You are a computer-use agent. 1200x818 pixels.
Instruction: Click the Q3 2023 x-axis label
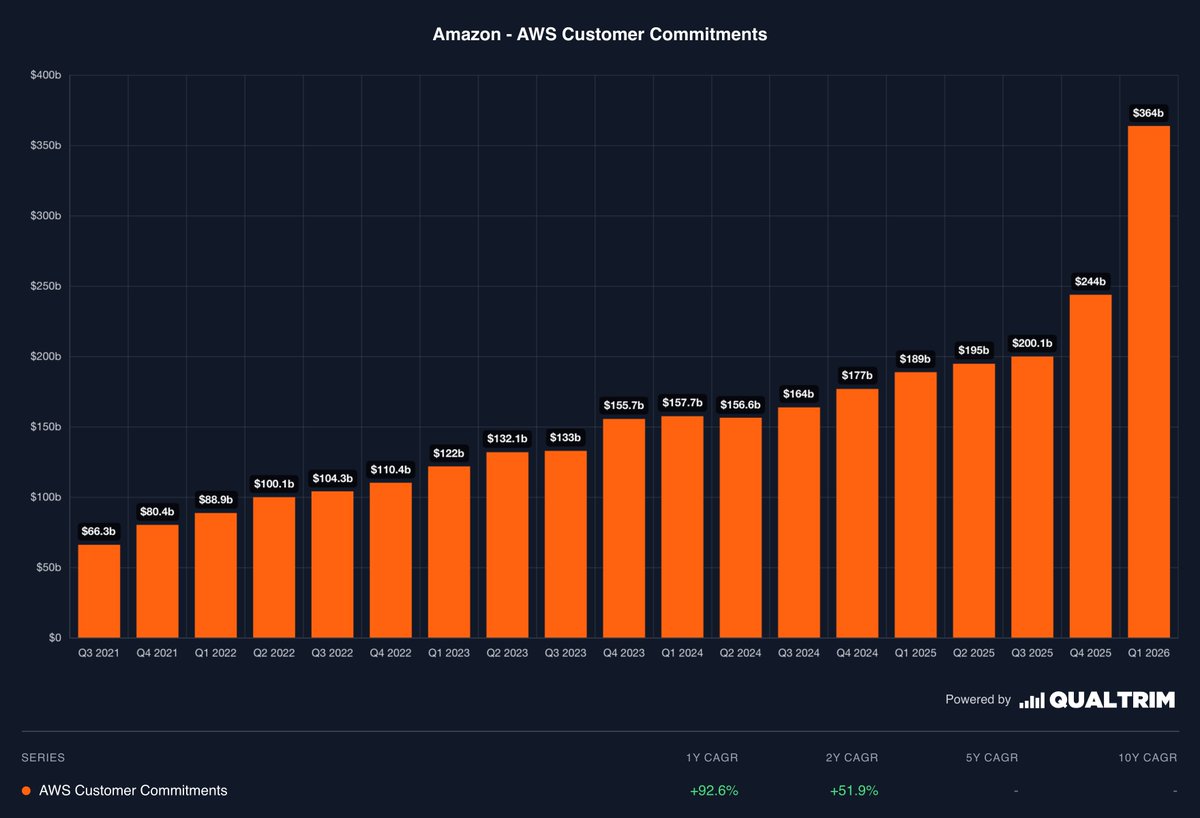(x=565, y=652)
